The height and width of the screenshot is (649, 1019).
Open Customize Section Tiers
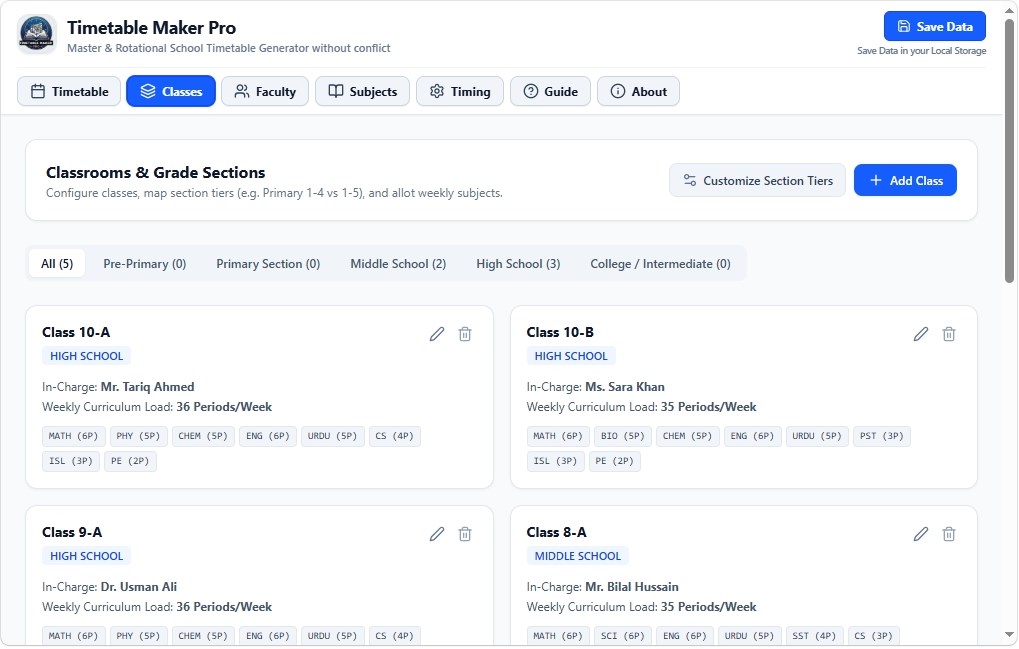pyautogui.click(x=757, y=181)
